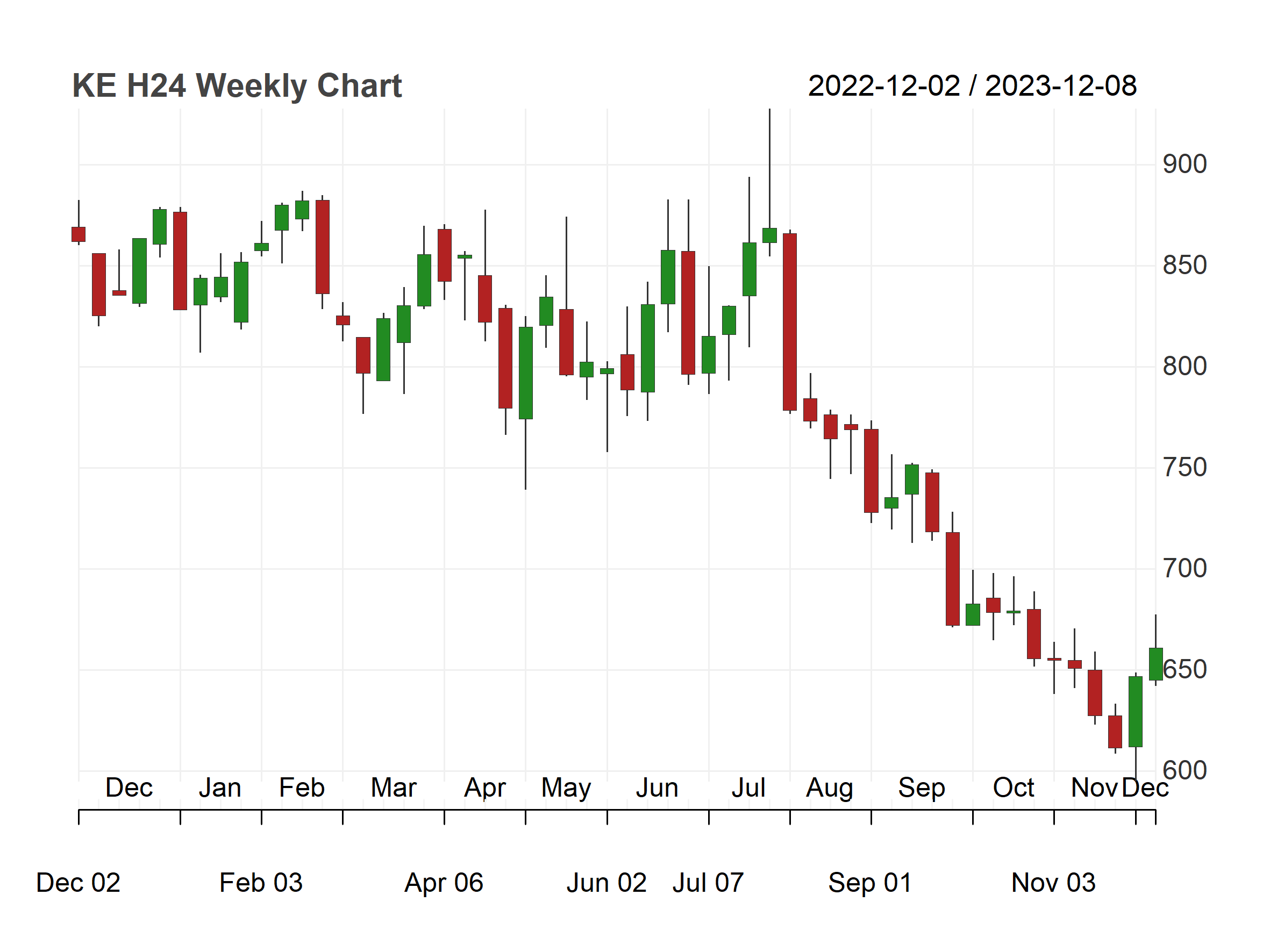Screen dimensions: 1270x952
Task: Select the Jul 07 date tick label
Action: [x=708, y=883]
